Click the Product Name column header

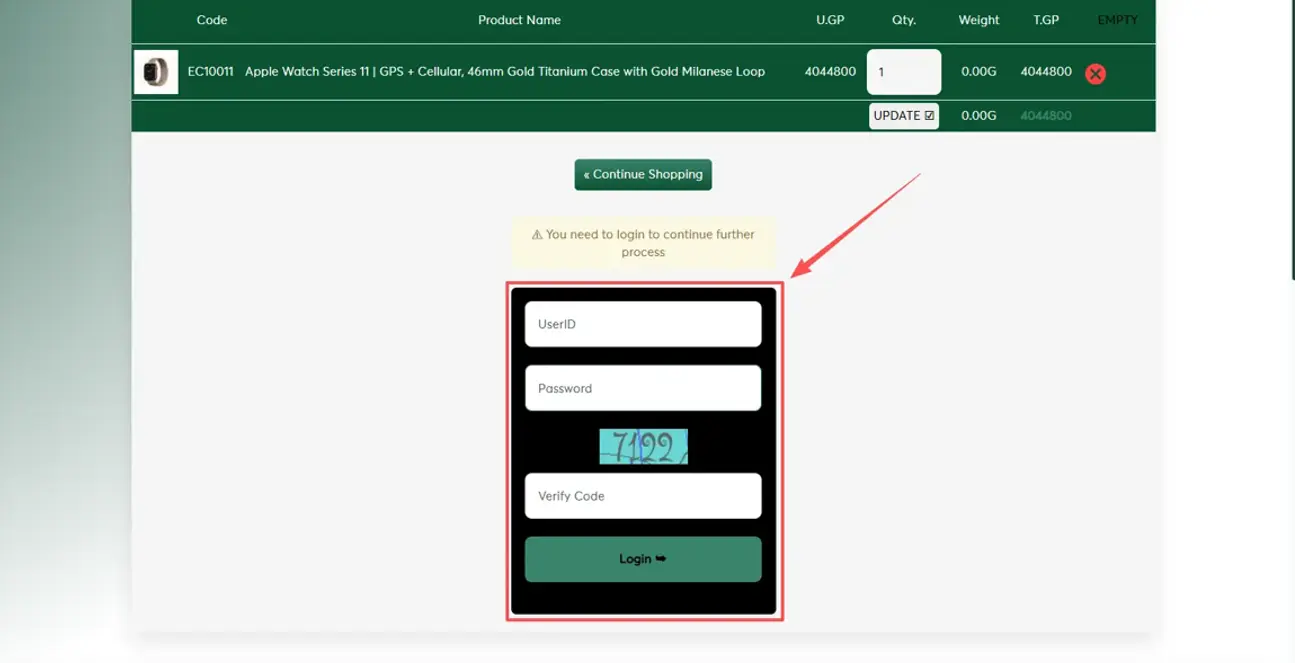[519, 20]
